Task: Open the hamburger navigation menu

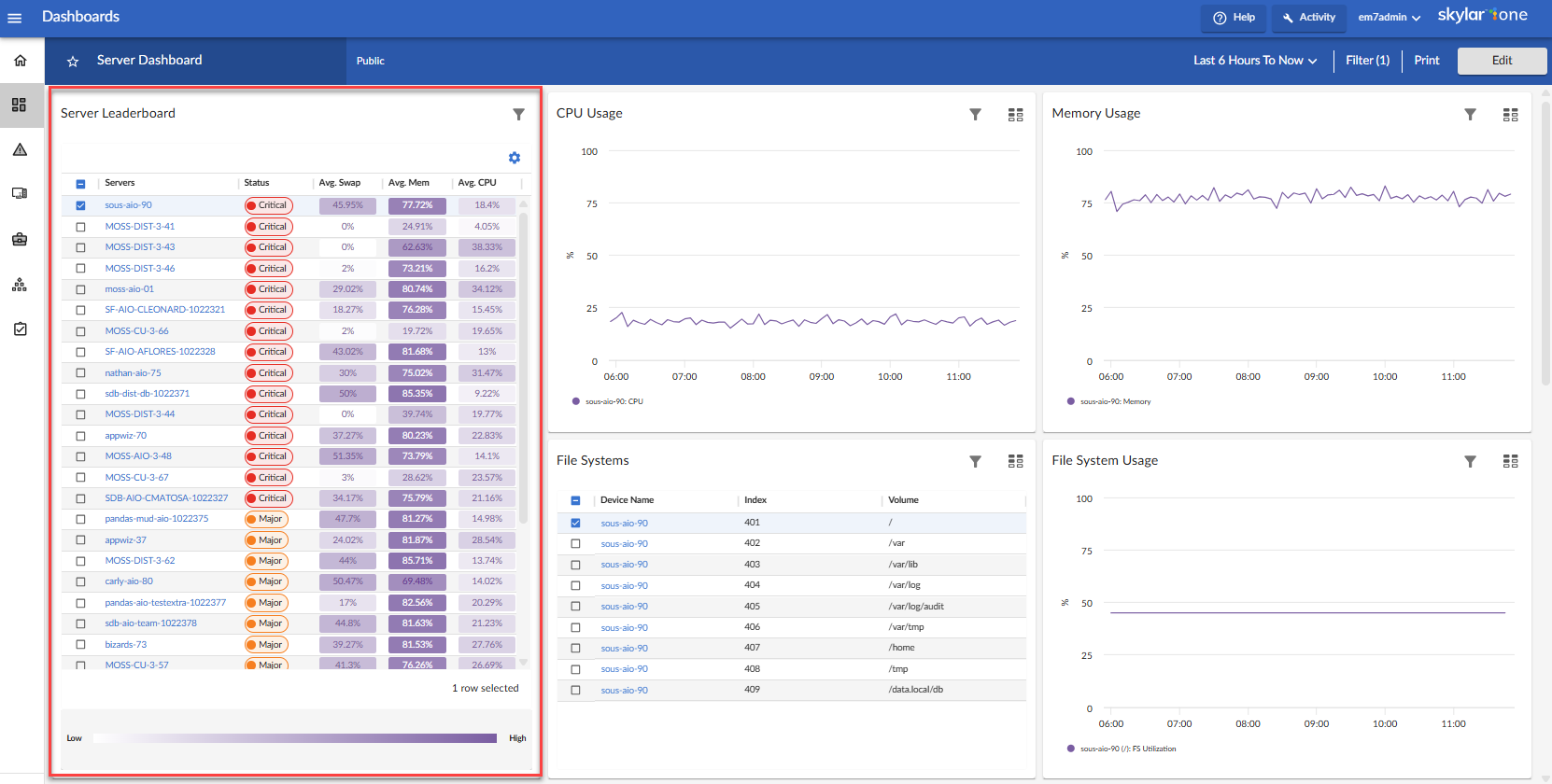Action: pos(15,18)
